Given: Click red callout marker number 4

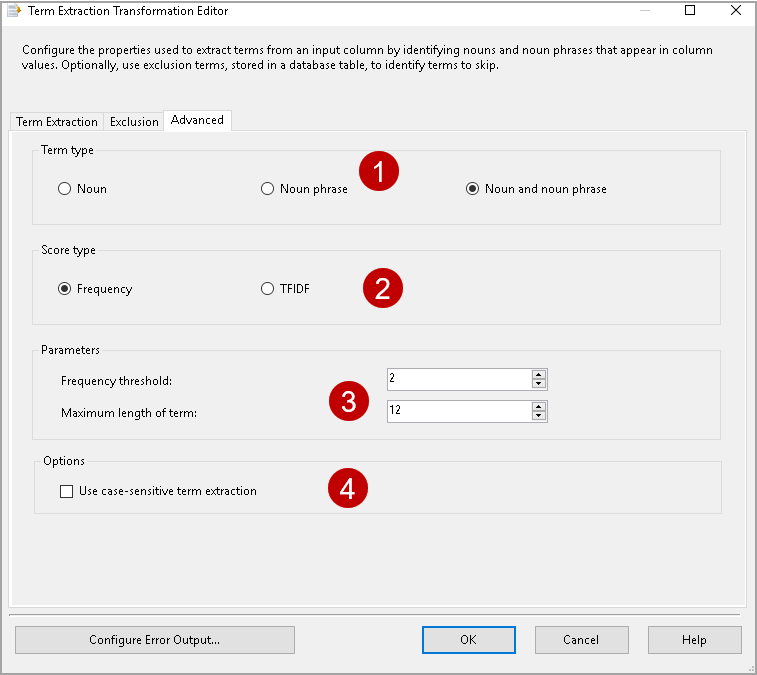Looking at the screenshot, I should (348, 489).
